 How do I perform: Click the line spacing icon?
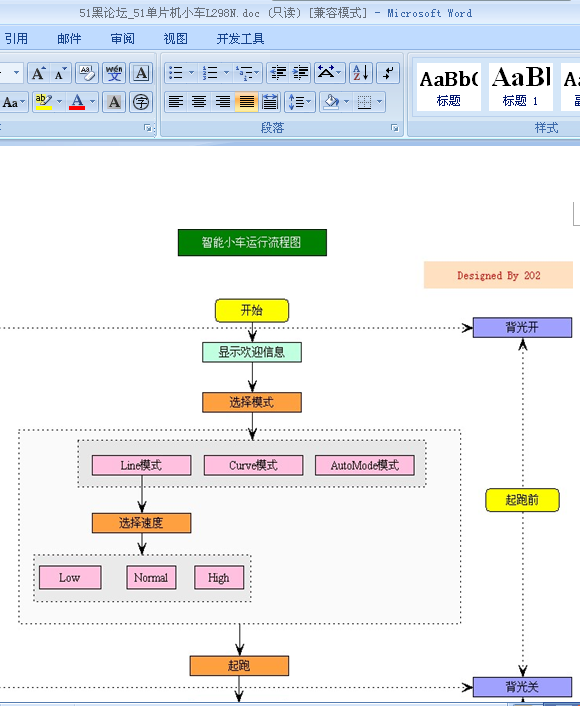pyautogui.click(x=296, y=102)
